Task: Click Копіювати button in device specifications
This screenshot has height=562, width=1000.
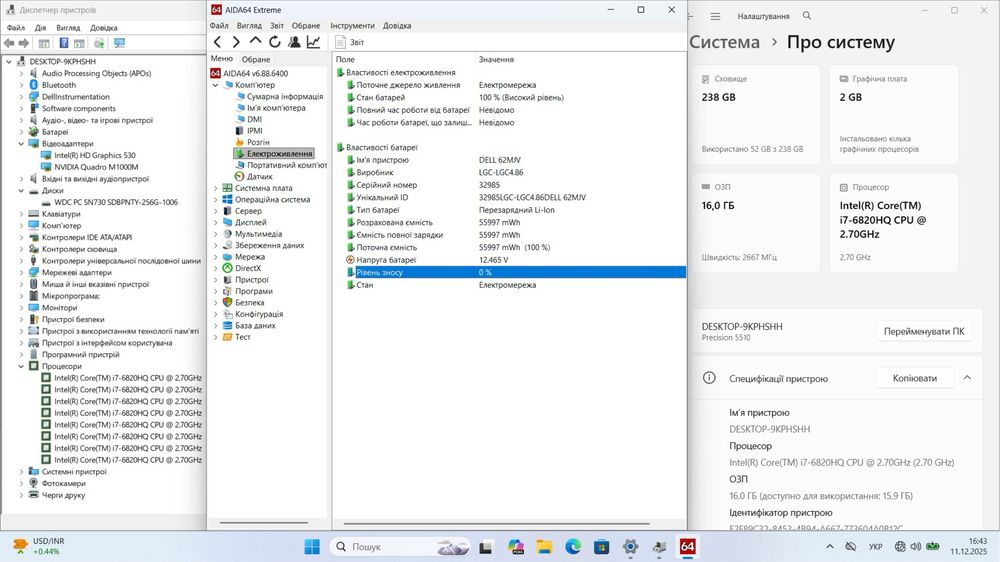Action: (915, 378)
